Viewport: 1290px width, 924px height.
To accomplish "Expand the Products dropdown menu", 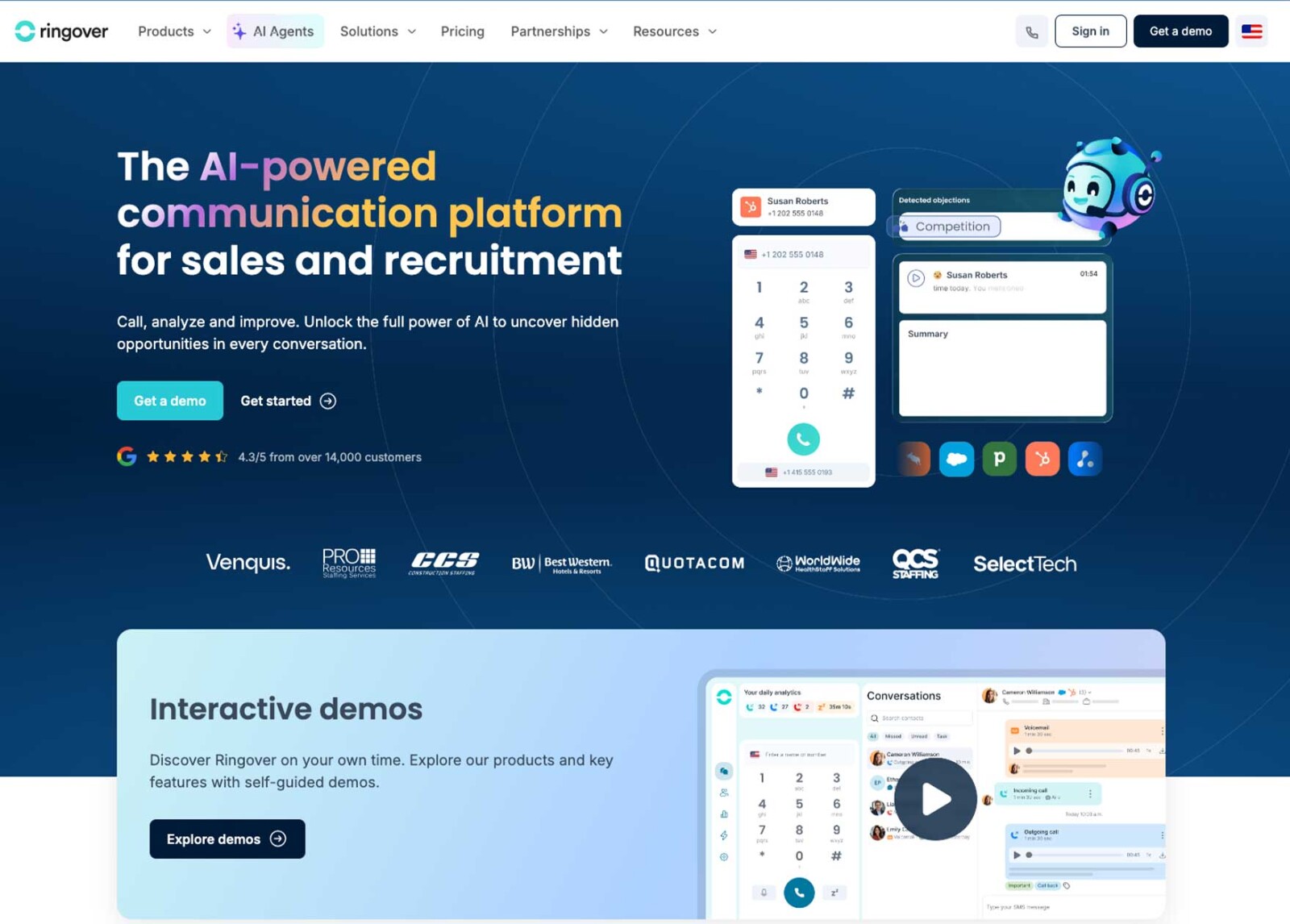I will (x=174, y=31).
